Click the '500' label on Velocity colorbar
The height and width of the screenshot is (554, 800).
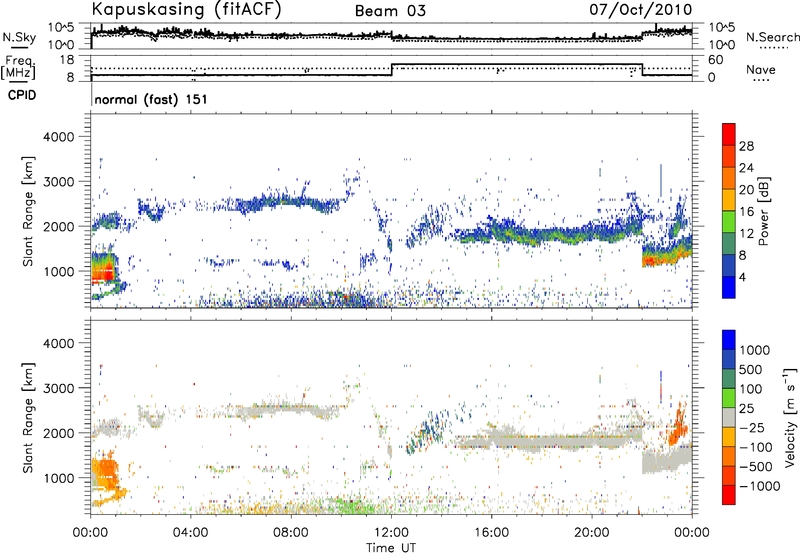coord(751,369)
